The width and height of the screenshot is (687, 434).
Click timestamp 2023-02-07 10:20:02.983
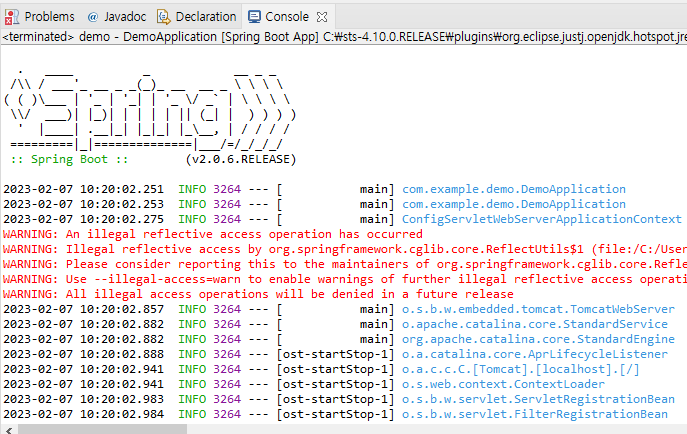tap(83, 399)
